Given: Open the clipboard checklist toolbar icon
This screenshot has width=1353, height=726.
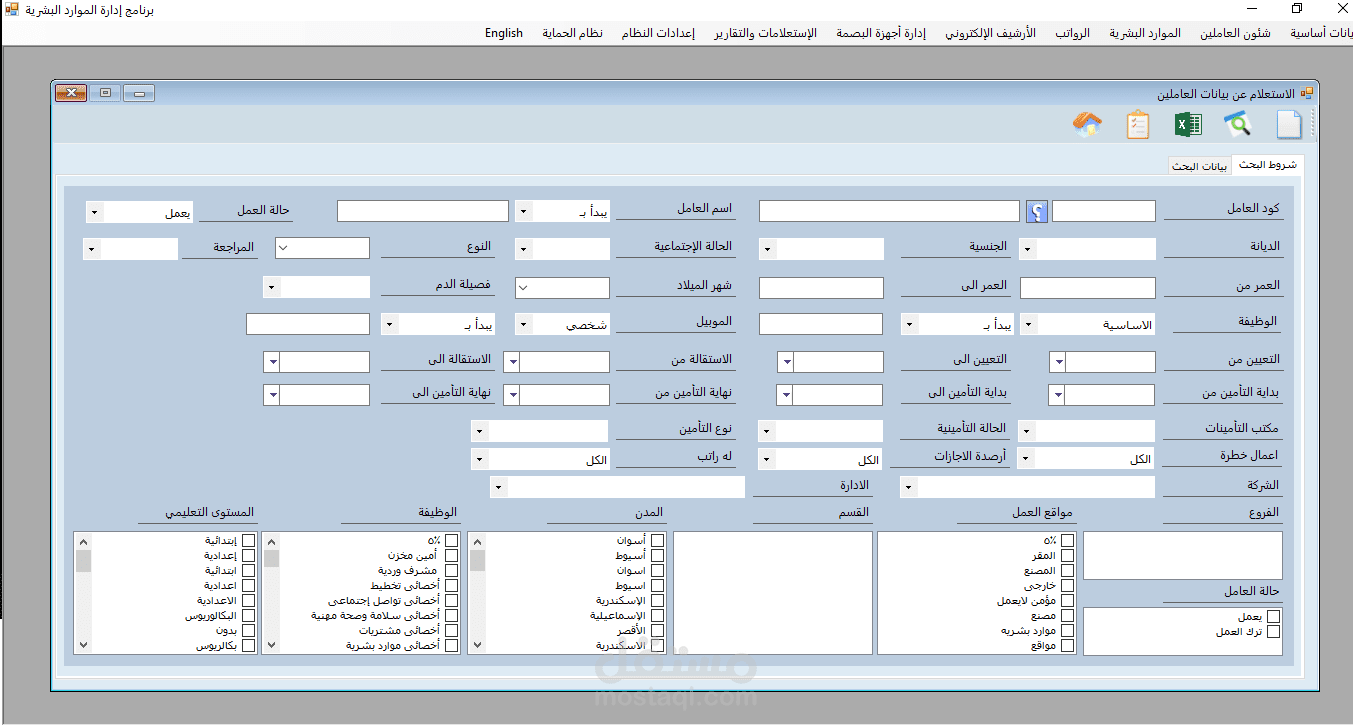Looking at the screenshot, I should (1137, 125).
